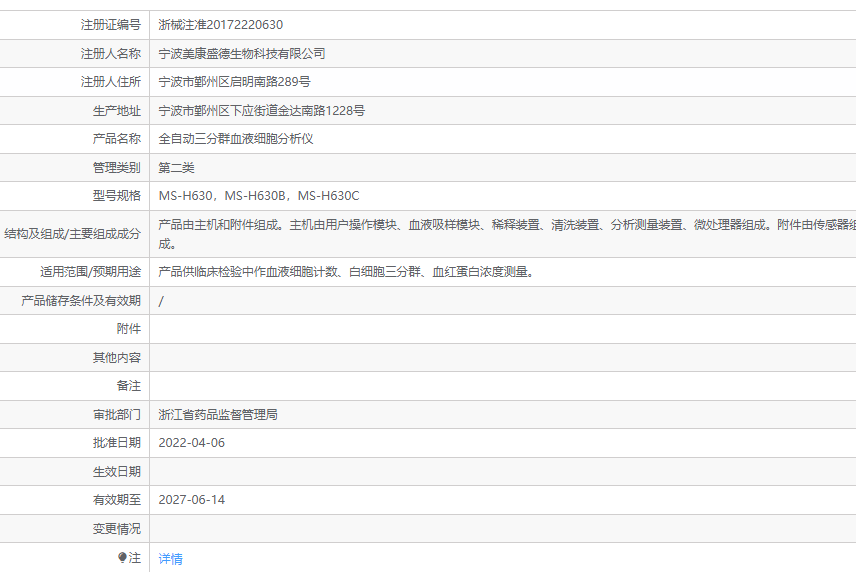Click the 注册人住所 label
Screen dimensions: 856x572
point(111,82)
